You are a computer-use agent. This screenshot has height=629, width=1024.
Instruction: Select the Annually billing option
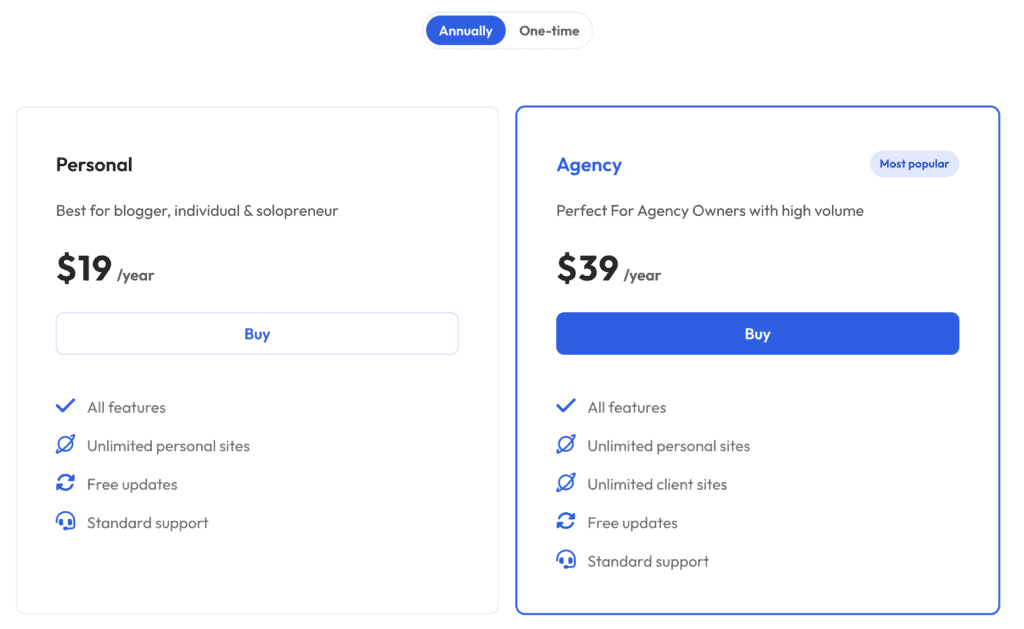465,30
